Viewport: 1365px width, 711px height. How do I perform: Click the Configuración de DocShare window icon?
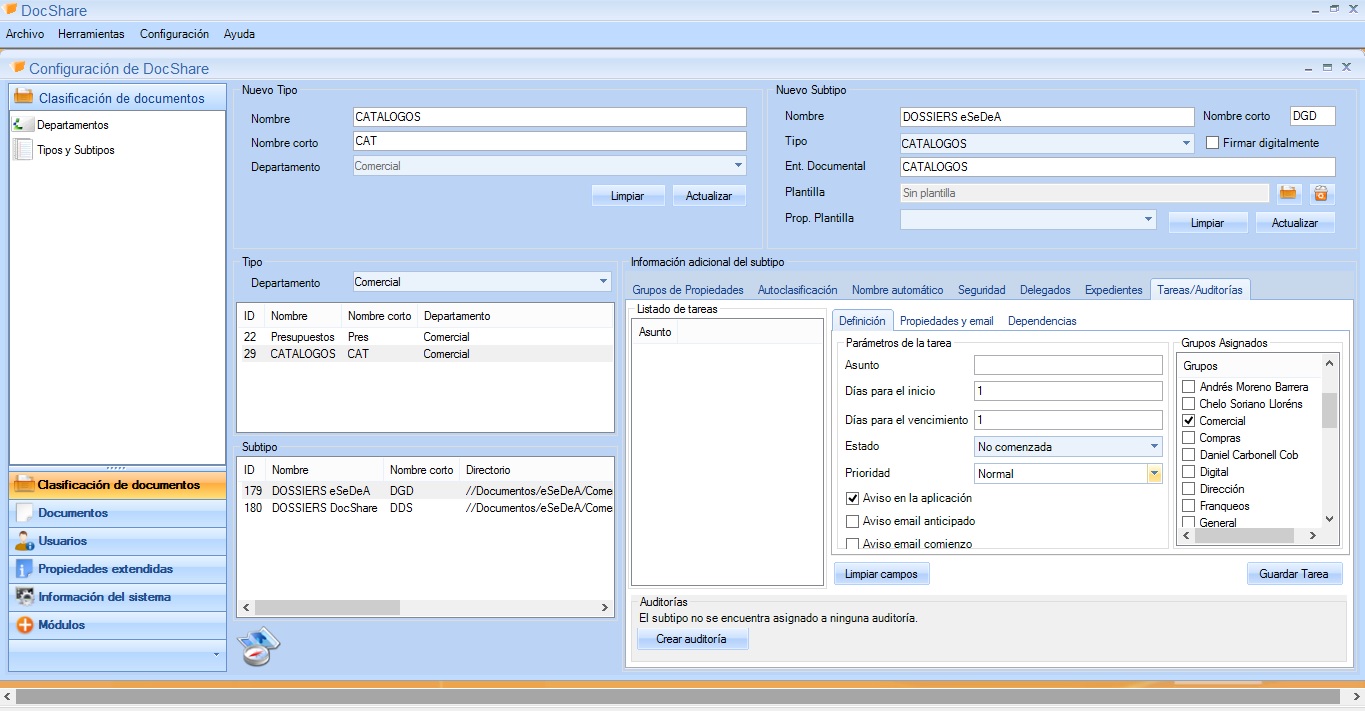tap(18, 68)
